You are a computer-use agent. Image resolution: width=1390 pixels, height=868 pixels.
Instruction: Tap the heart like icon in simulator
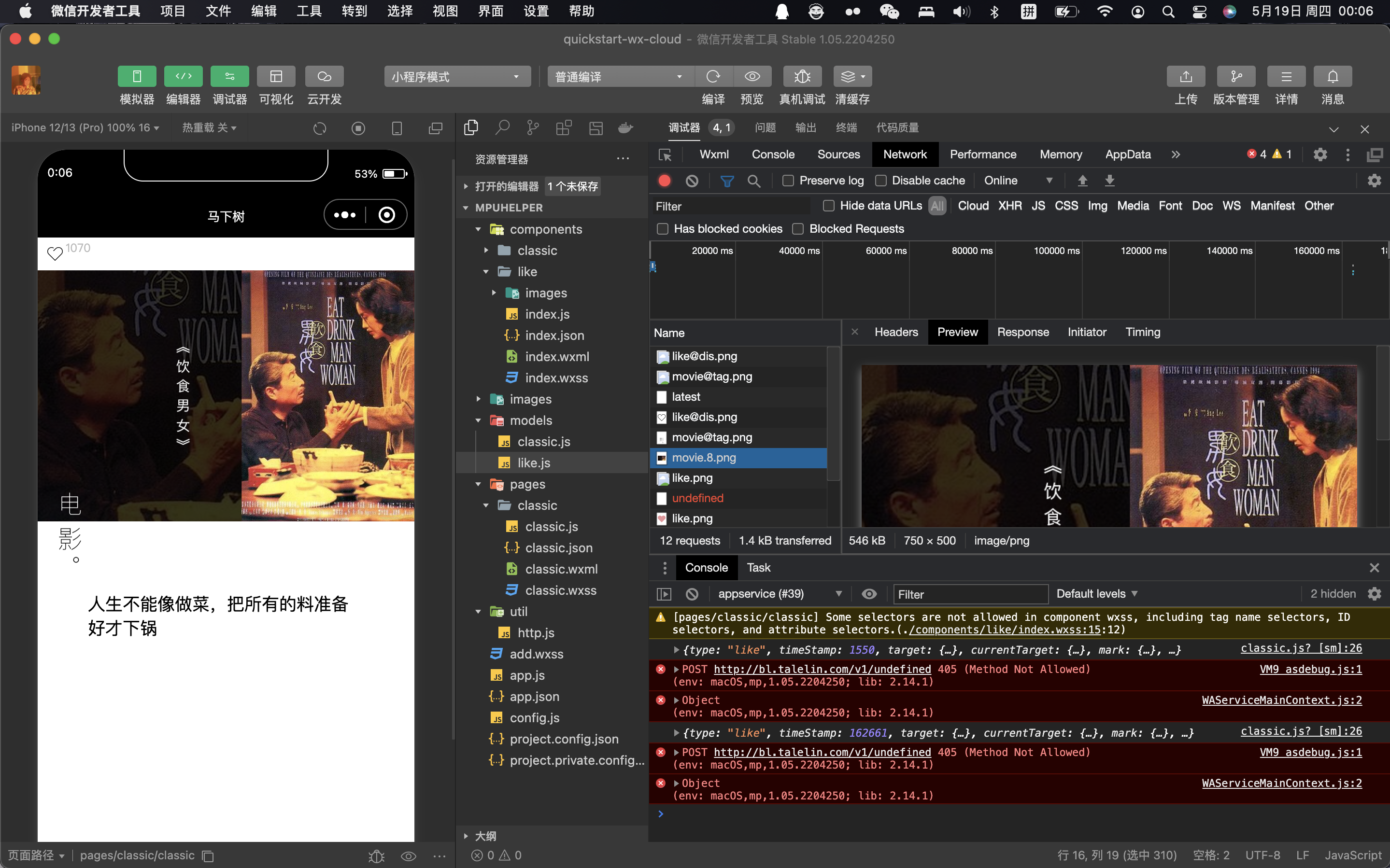(55, 253)
